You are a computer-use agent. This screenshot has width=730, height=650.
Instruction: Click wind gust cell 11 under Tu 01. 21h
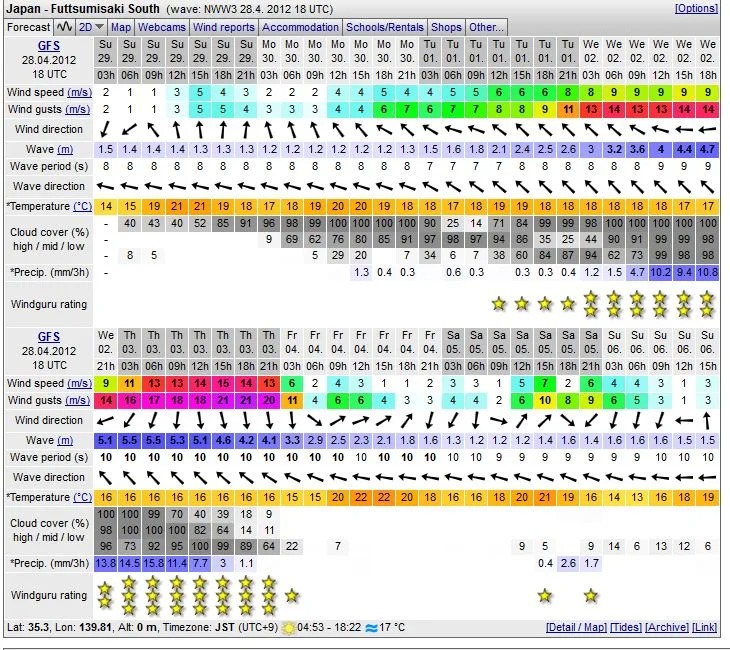[x=568, y=109]
